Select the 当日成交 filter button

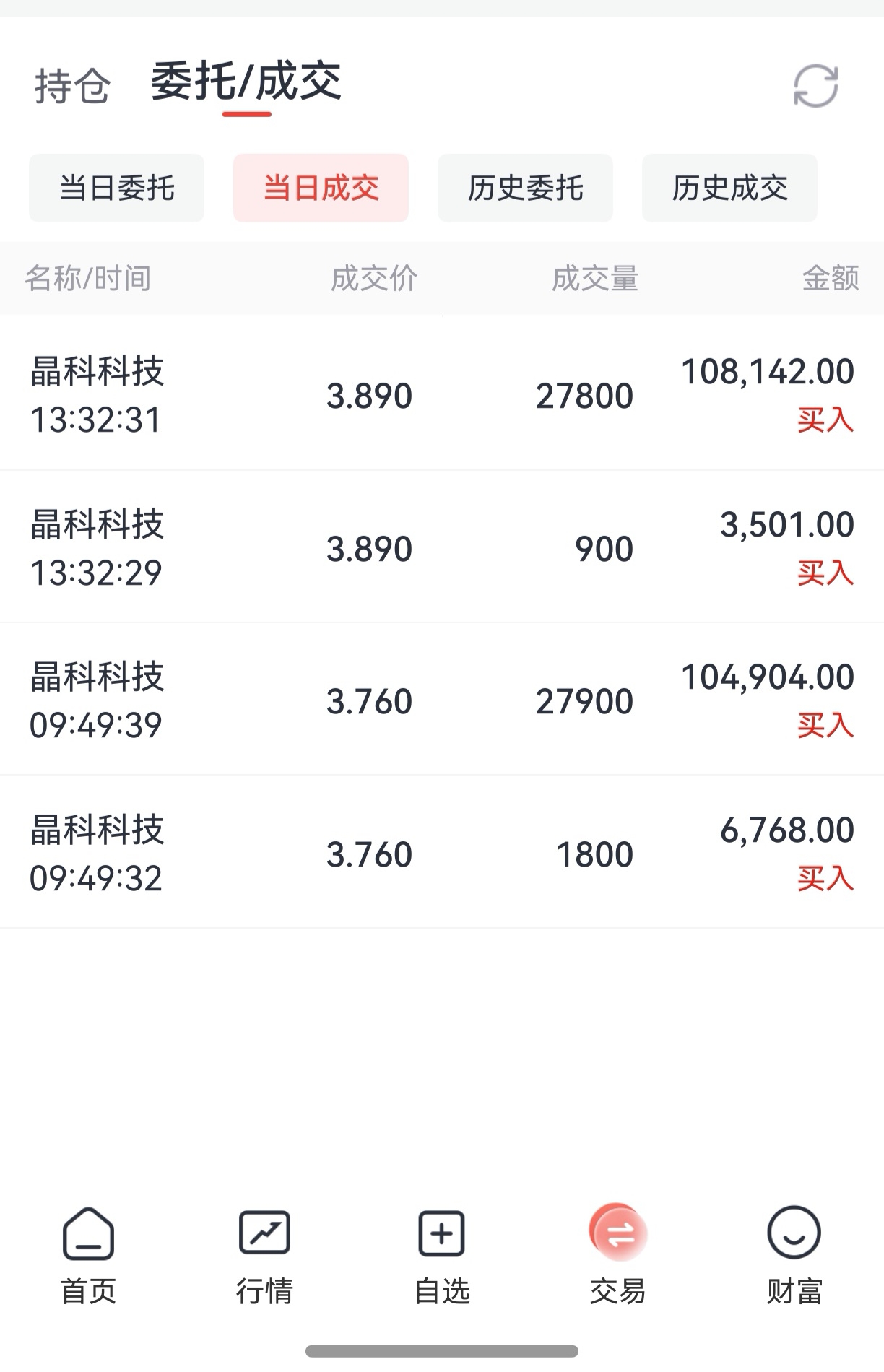[321, 188]
